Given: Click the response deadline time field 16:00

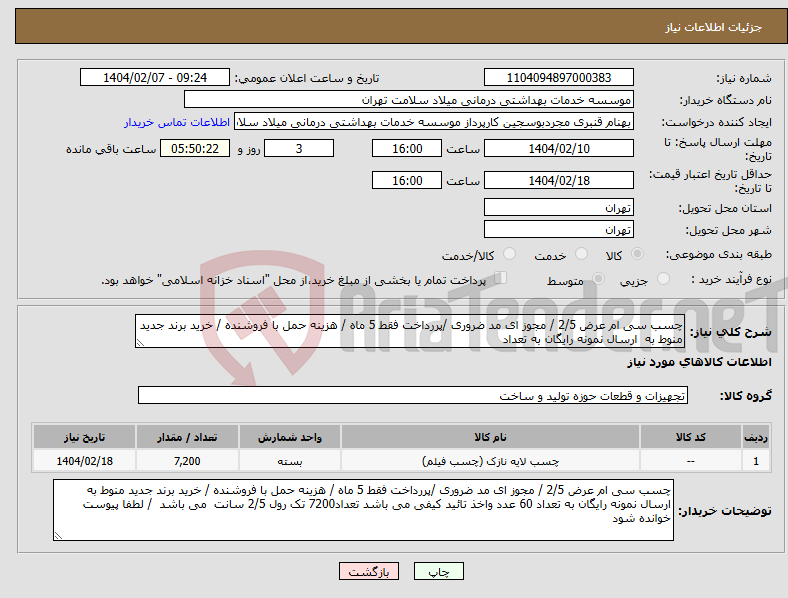Looking at the screenshot, I should point(407,148).
